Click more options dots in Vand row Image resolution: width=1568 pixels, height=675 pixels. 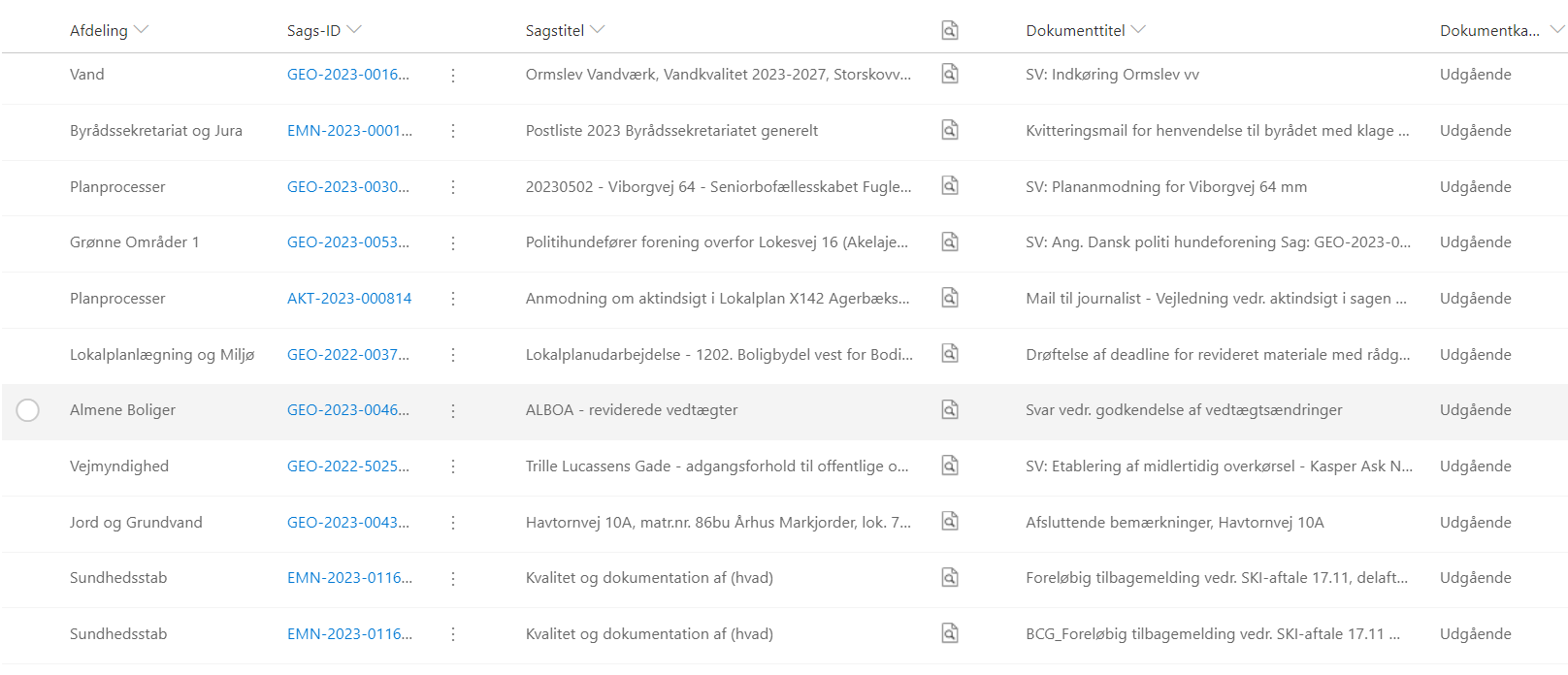(x=453, y=75)
